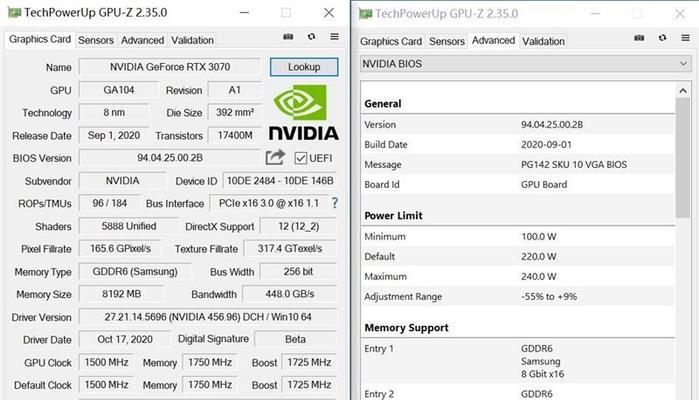This screenshot has width=699, height=400.
Task: Click the Transistors field 17400M
Action: tap(234, 135)
